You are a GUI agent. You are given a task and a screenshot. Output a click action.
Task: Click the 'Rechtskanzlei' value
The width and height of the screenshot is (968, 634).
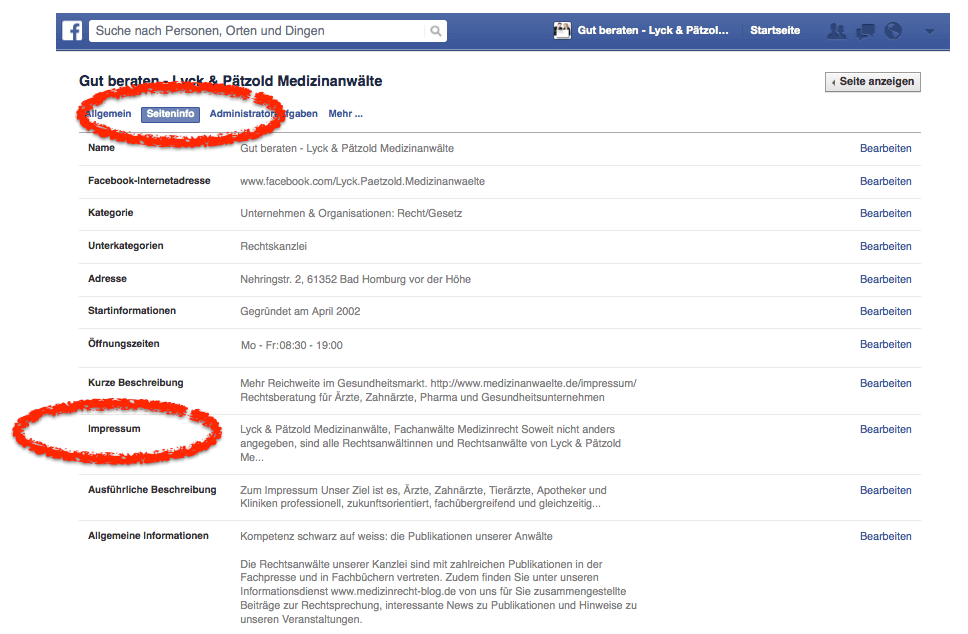tap(273, 246)
